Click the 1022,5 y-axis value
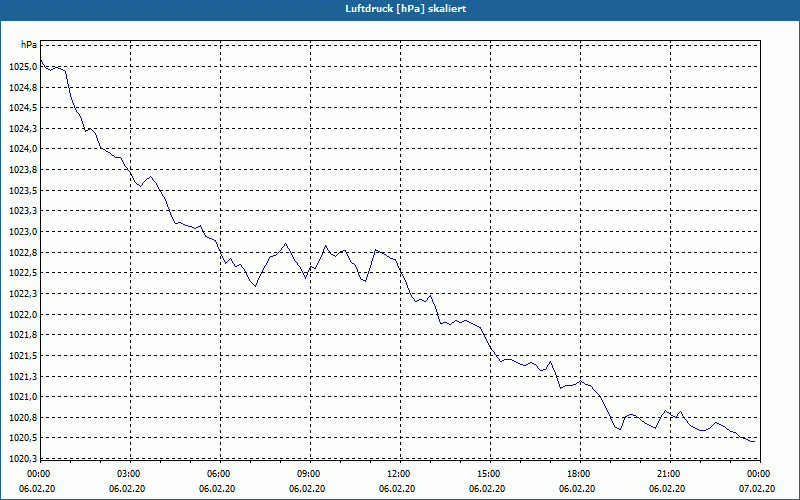The width and height of the screenshot is (800, 500). 23,273
